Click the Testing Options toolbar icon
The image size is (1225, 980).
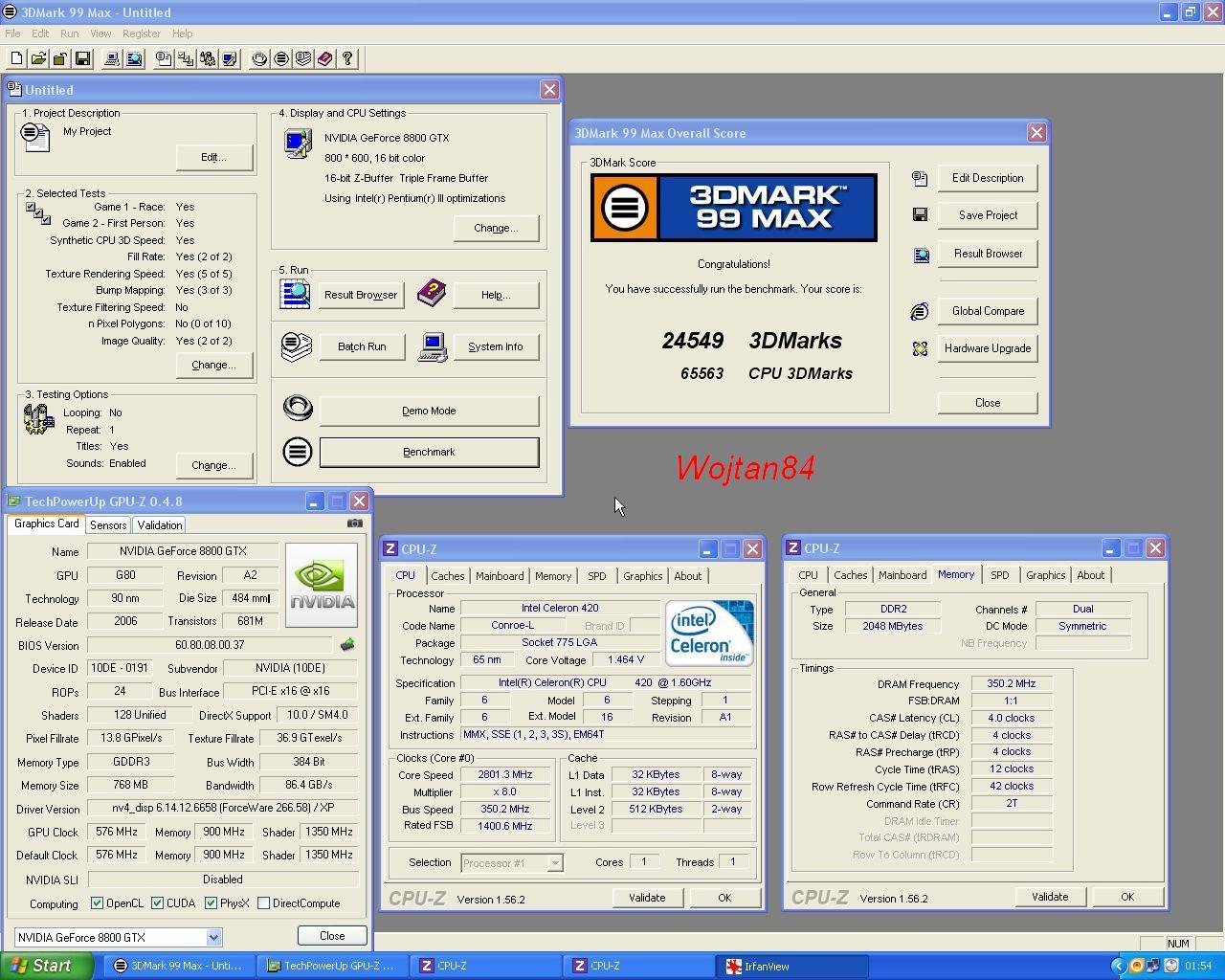tap(208, 59)
